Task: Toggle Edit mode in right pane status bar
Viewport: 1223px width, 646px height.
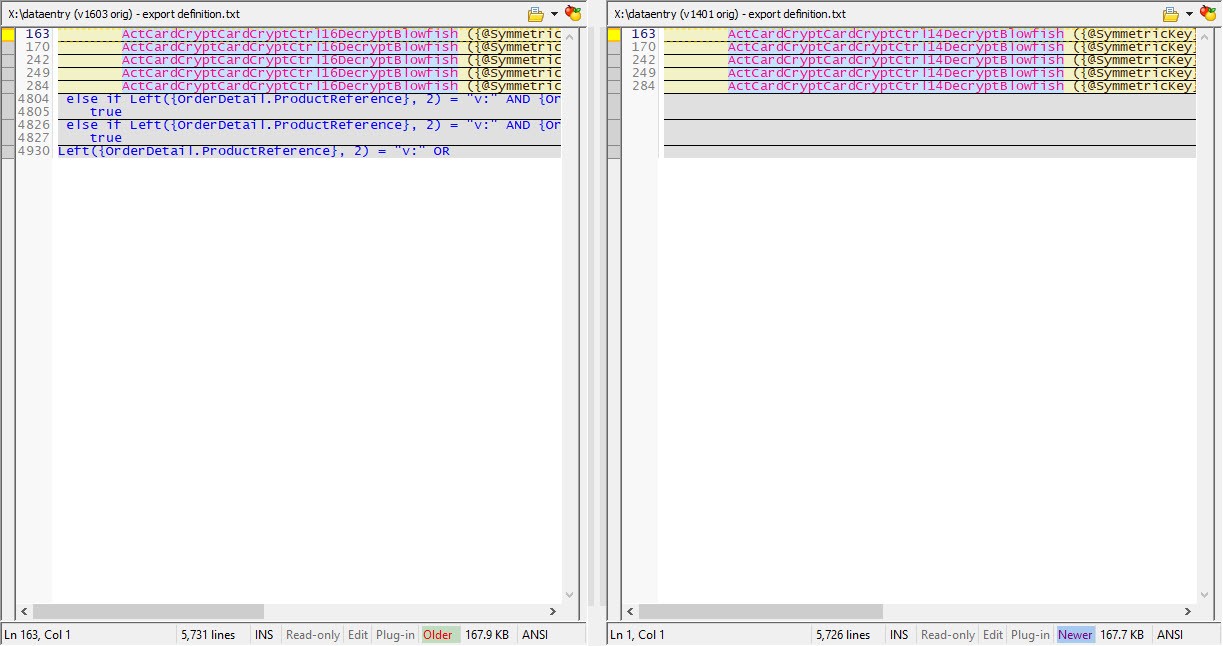Action: (x=992, y=635)
